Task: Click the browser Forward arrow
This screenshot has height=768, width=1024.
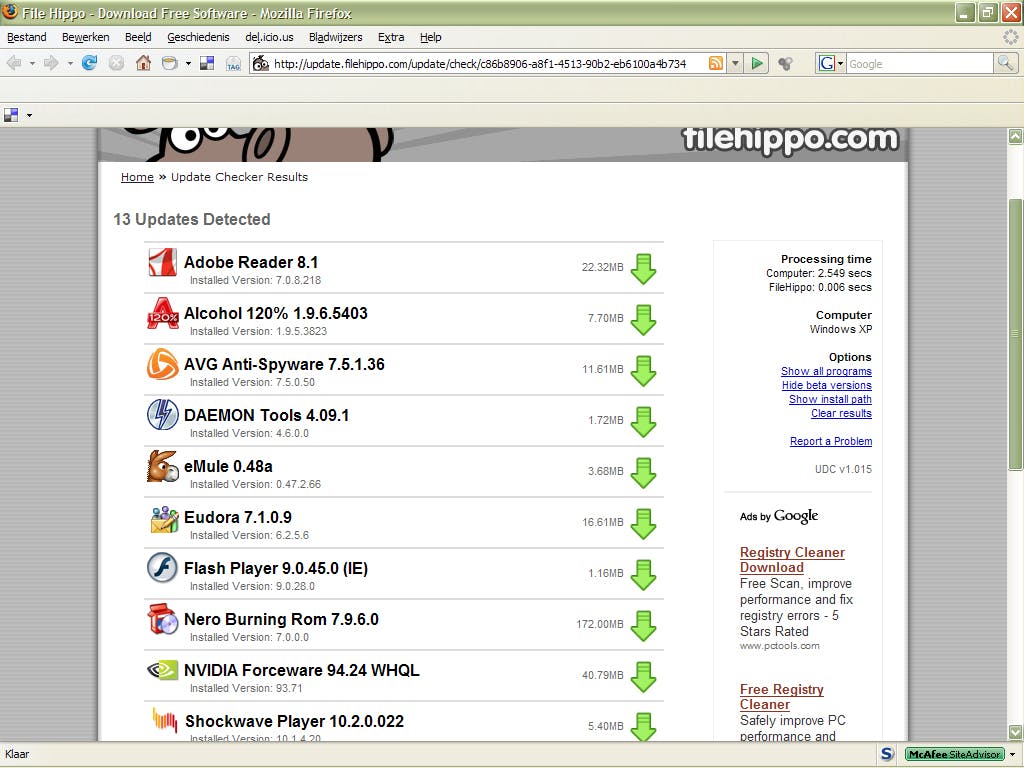Action: pos(51,63)
